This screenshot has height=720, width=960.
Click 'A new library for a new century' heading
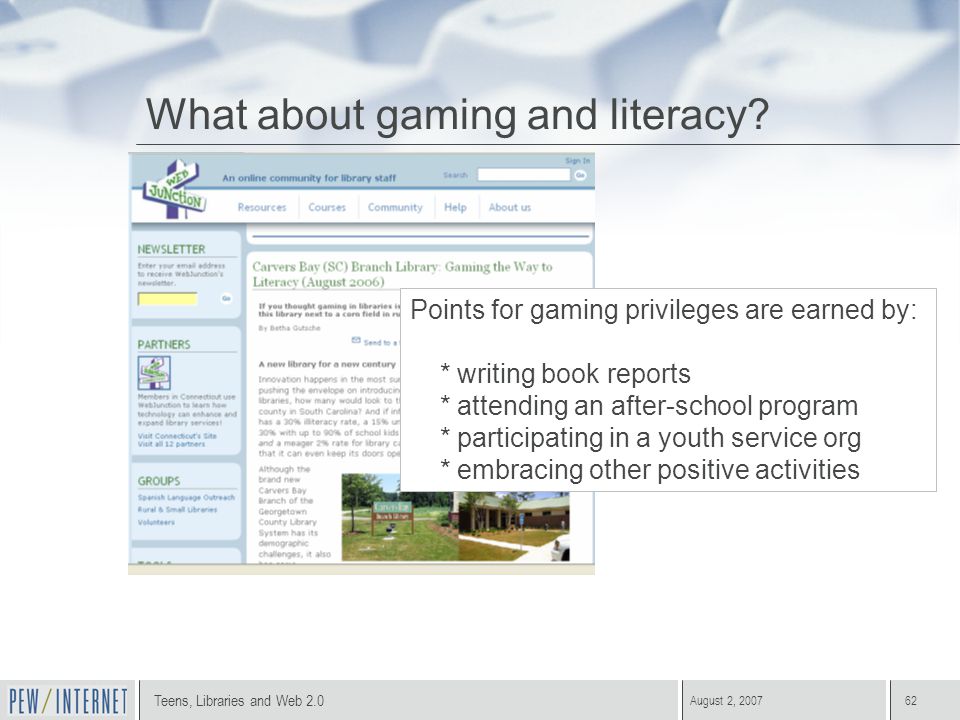point(327,364)
